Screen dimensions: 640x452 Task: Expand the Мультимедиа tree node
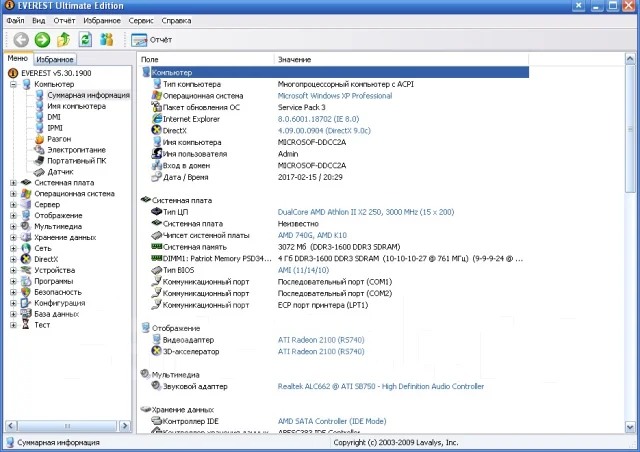point(13,227)
